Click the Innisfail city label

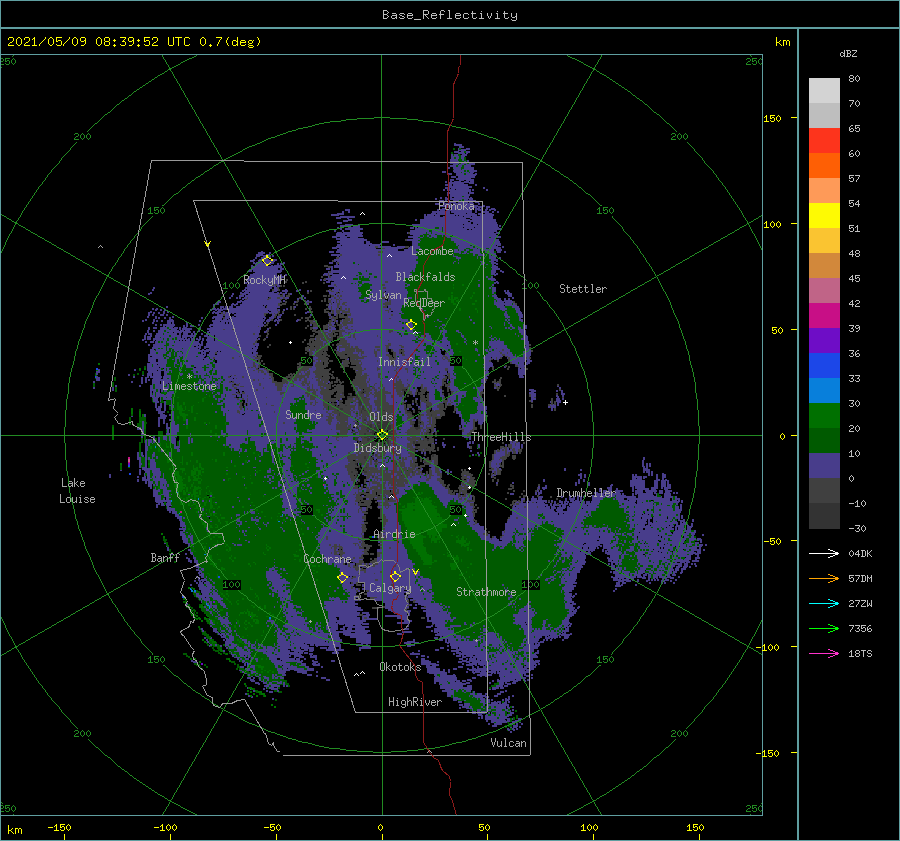pyautogui.click(x=404, y=362)
